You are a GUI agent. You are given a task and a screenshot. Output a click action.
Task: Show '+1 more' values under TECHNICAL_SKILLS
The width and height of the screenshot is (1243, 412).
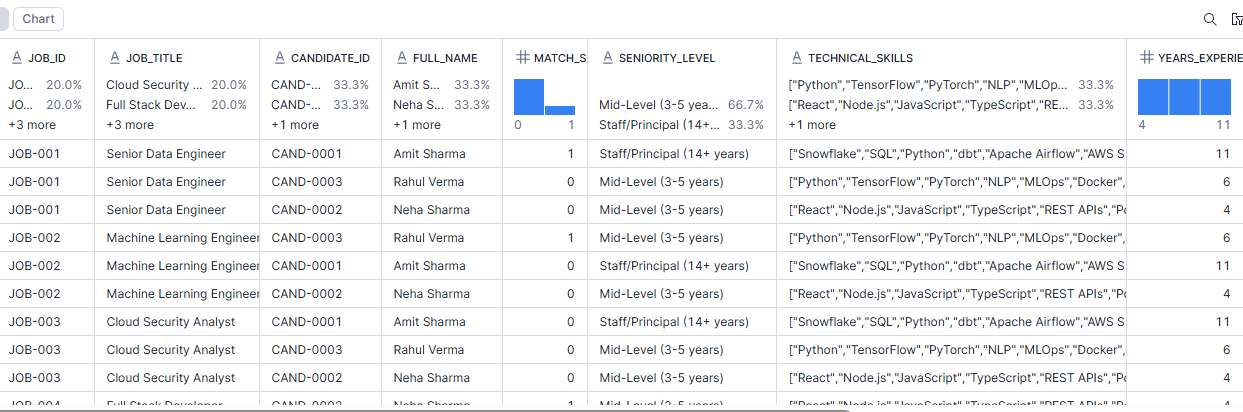click(x=812, y=125)
